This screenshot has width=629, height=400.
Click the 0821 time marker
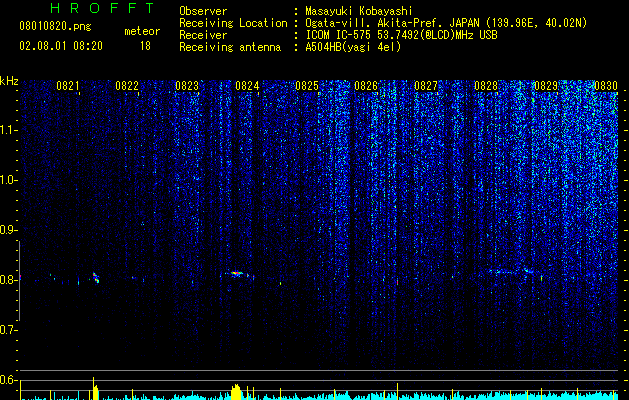[67, 86]
